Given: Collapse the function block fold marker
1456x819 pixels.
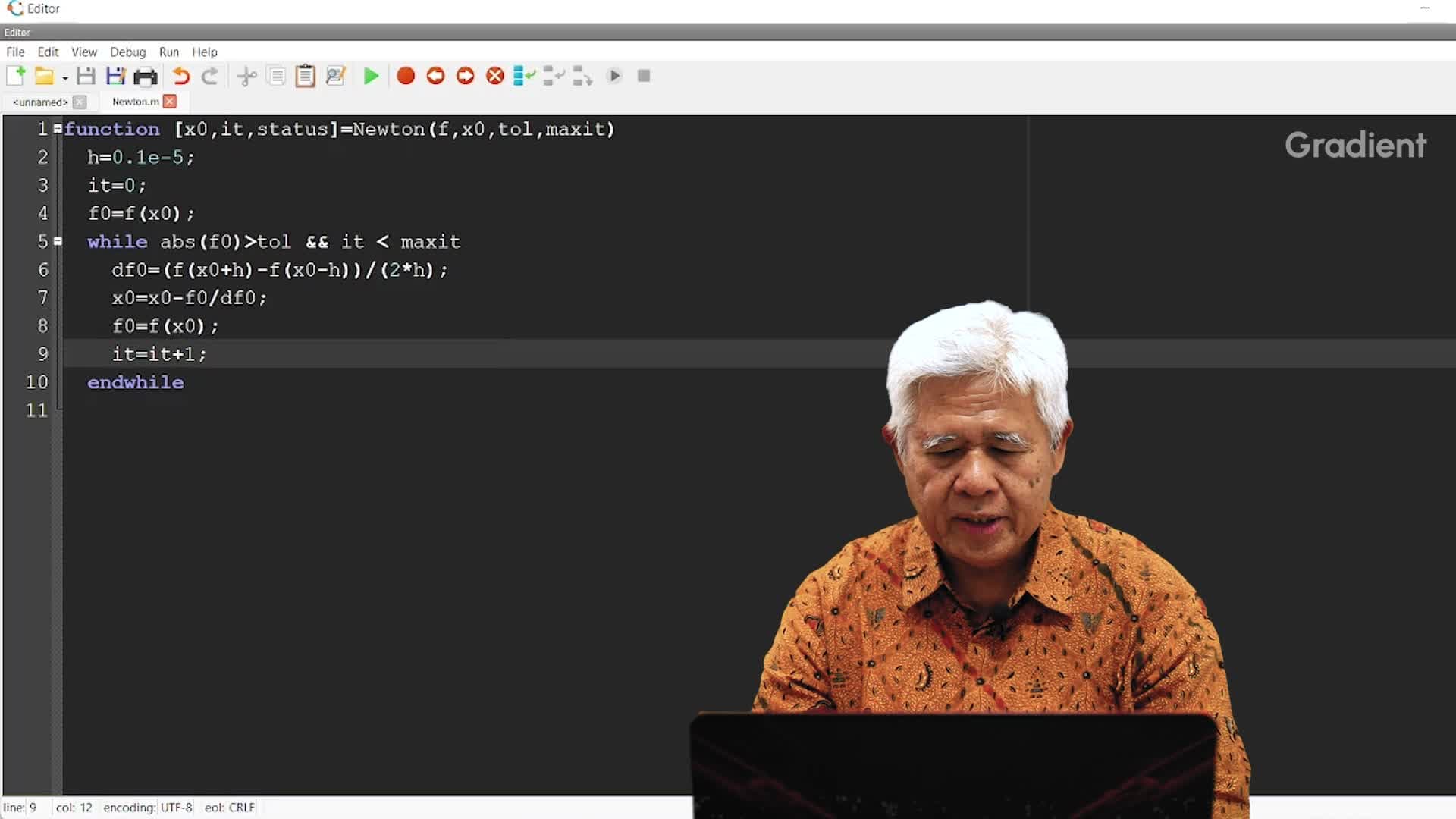Looking at the screenshot, I should click(x=58, y=129).
